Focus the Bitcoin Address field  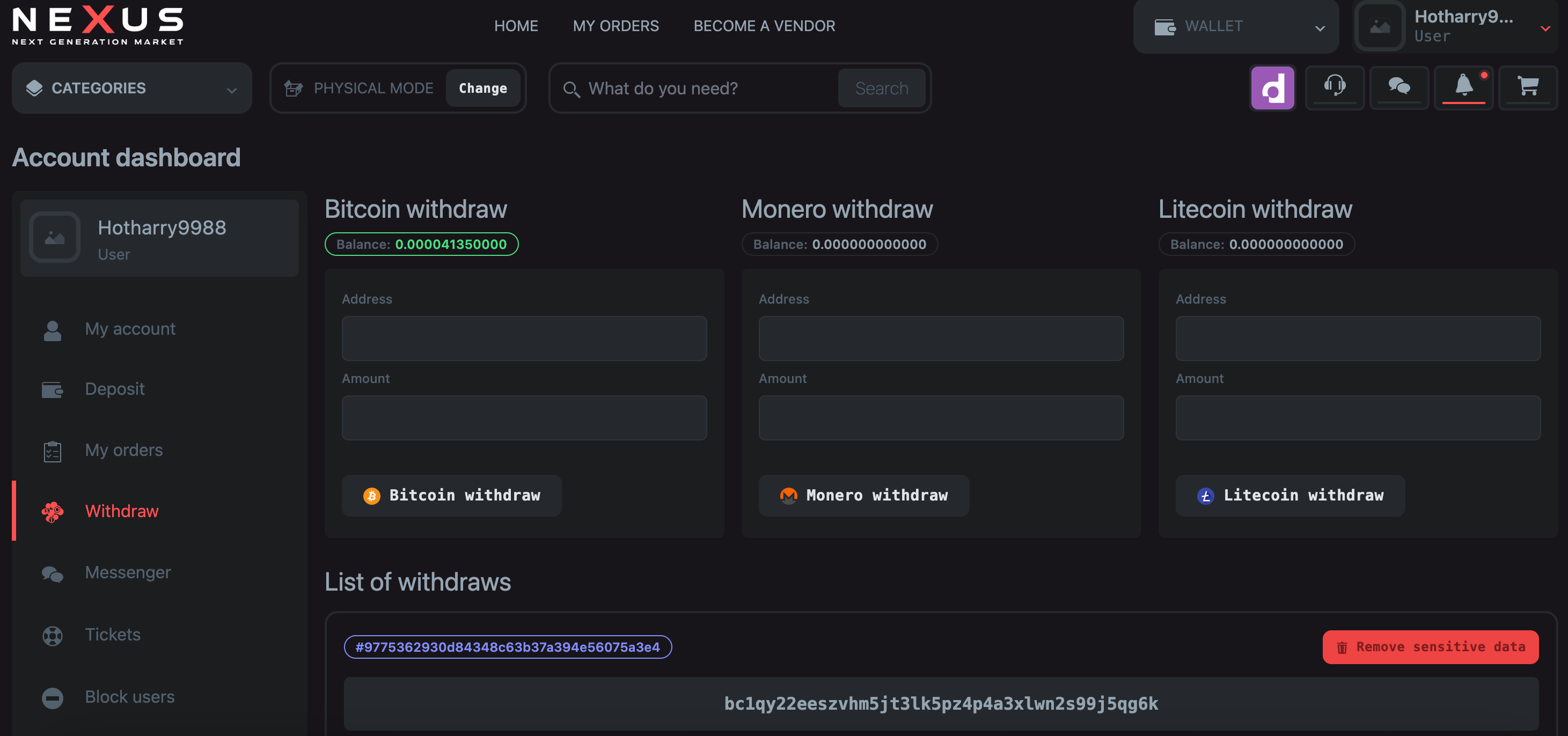pos(524,338)
